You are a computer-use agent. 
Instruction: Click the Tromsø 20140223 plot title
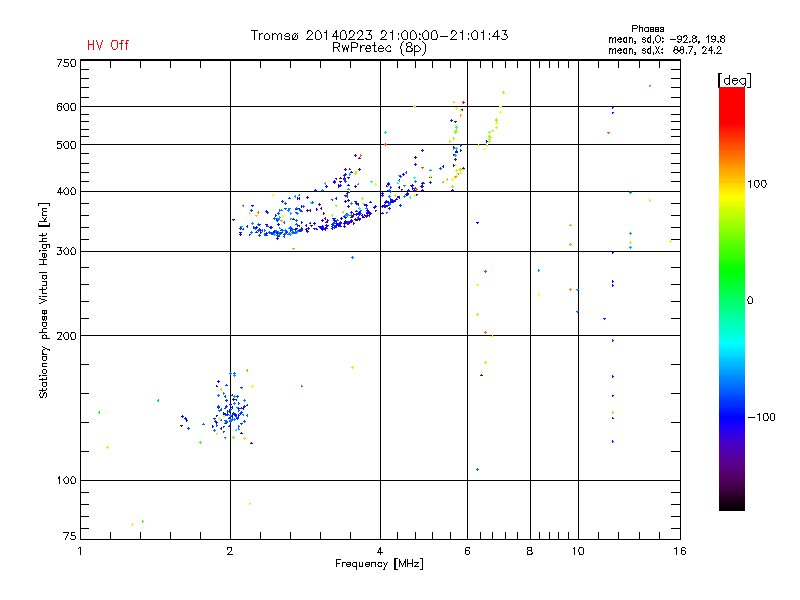(x=379, y=35)
